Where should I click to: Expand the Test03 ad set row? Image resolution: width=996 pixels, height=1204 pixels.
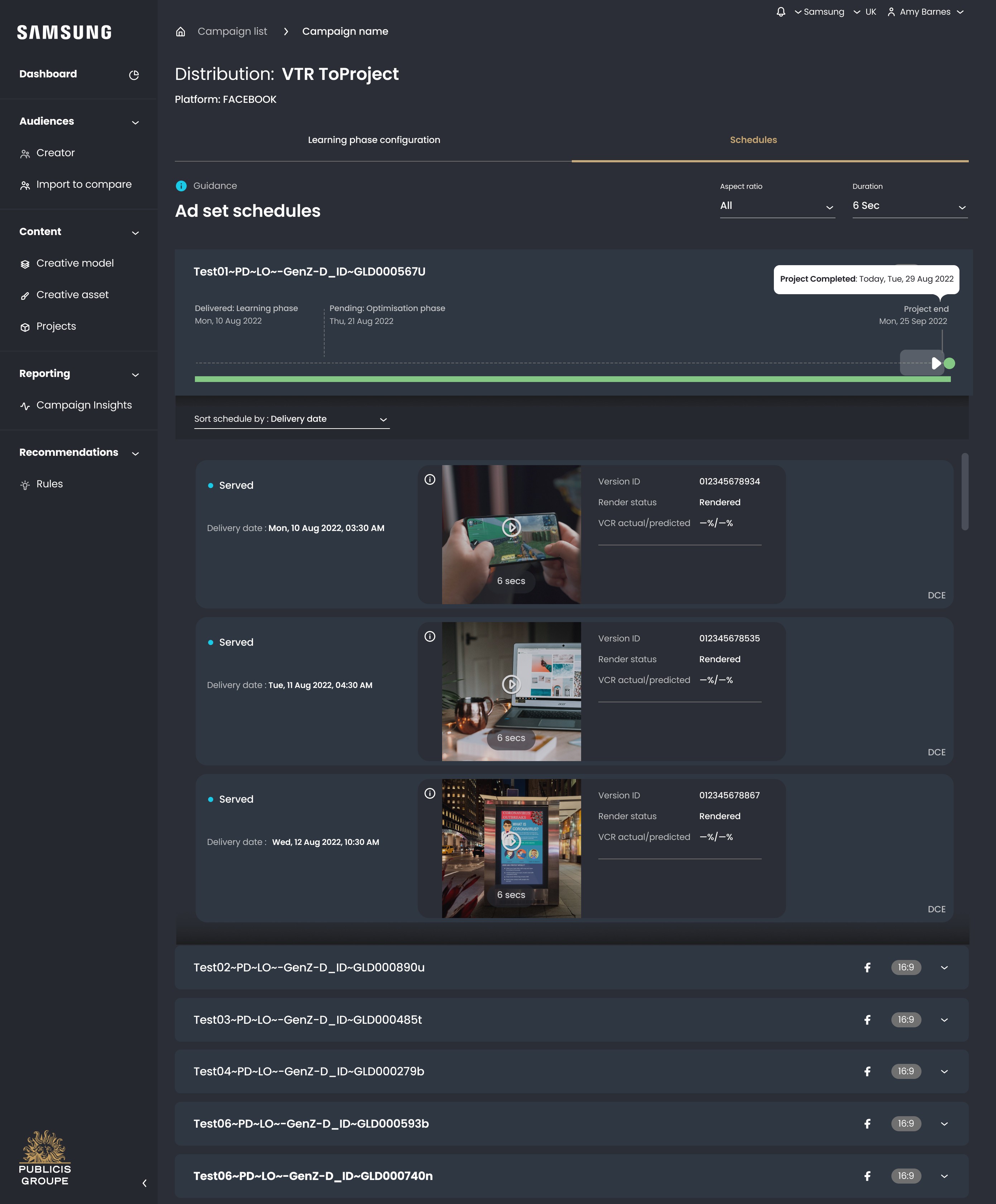[x=944, y=1020]
